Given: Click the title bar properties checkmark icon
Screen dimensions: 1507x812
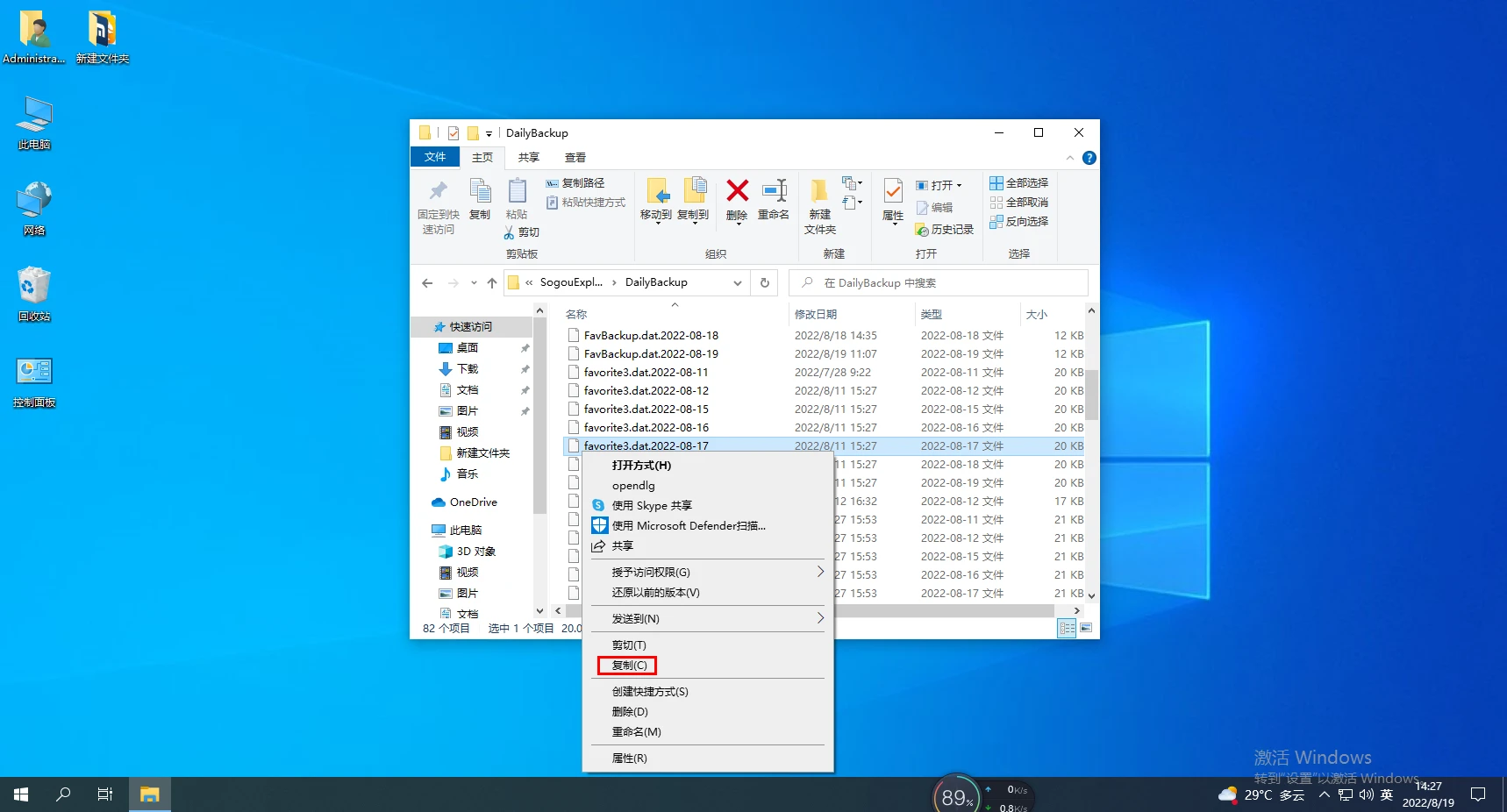Looking at the screenshot, I should tap(454, 133).
